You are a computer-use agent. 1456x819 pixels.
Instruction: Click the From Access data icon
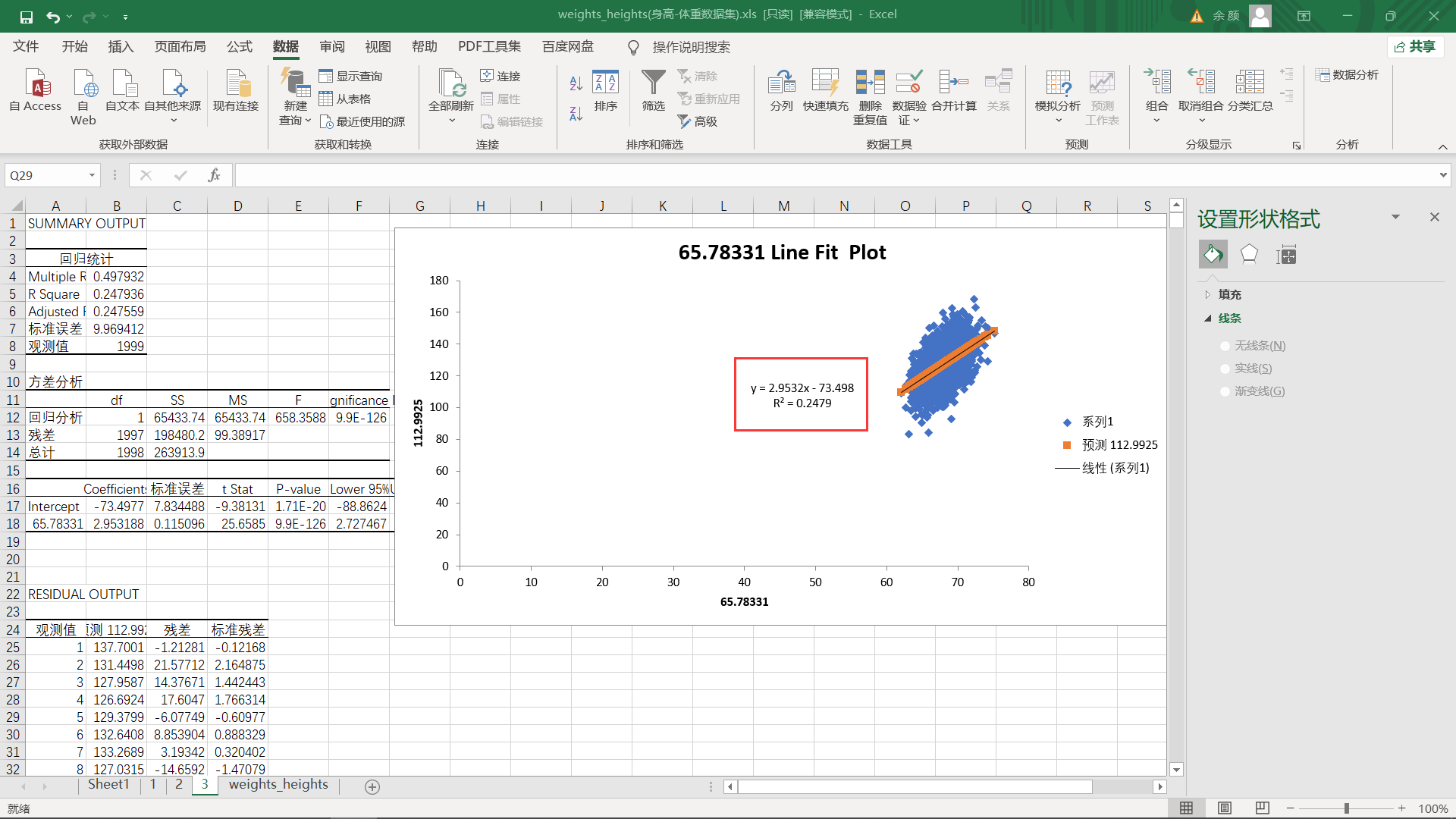tap(36, 83)
